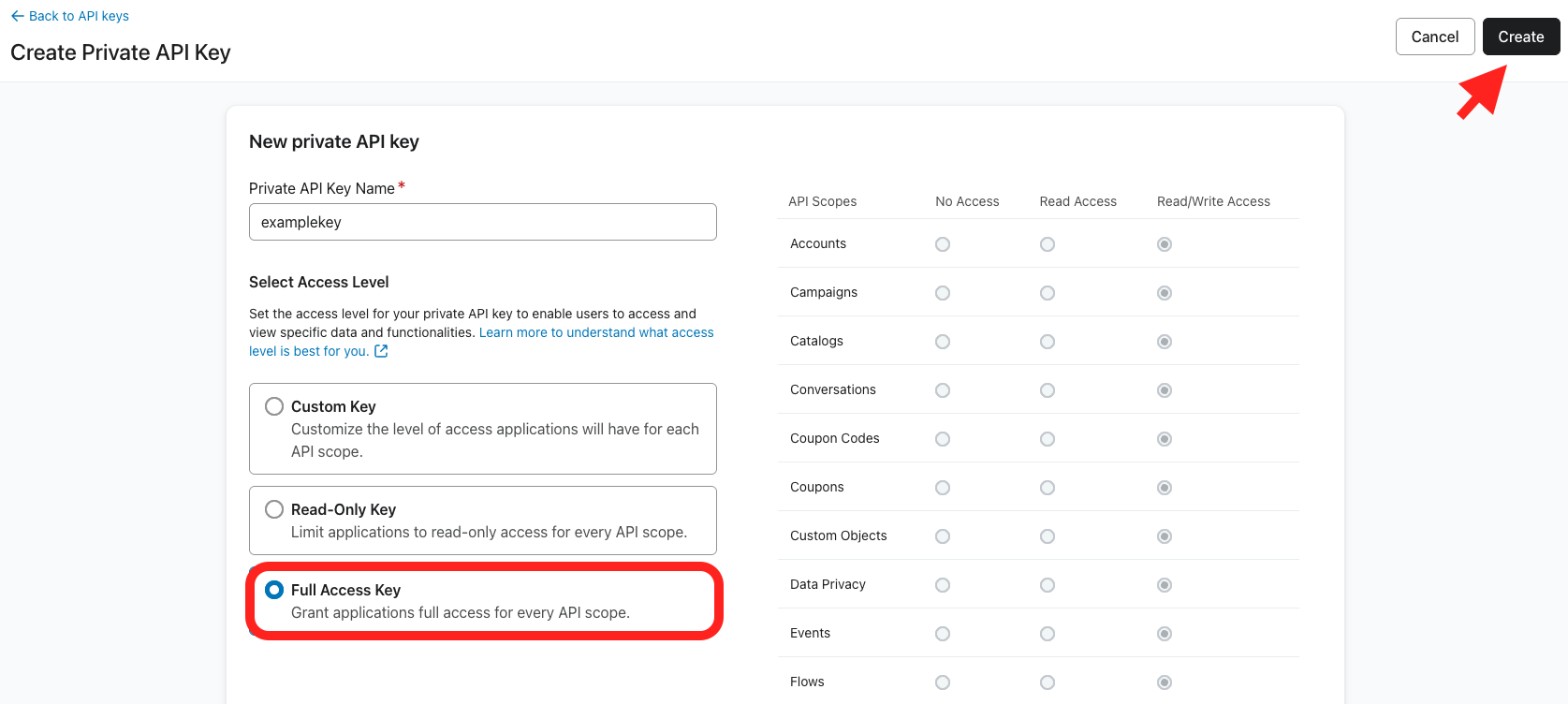Screen dimensions: 1568x704
Task: Set Flows to Read Access
Action: tap(1048, 682)
